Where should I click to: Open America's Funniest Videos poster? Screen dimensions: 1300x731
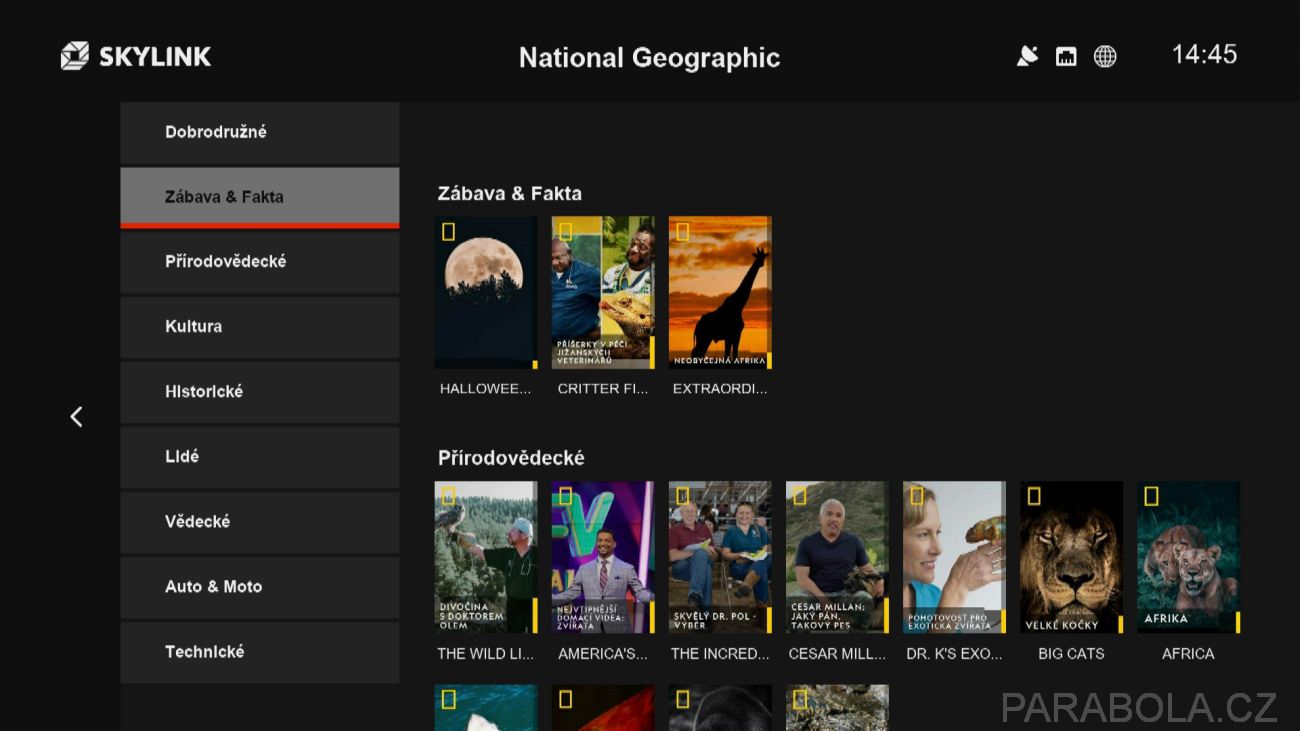click(x=603, y=557)
